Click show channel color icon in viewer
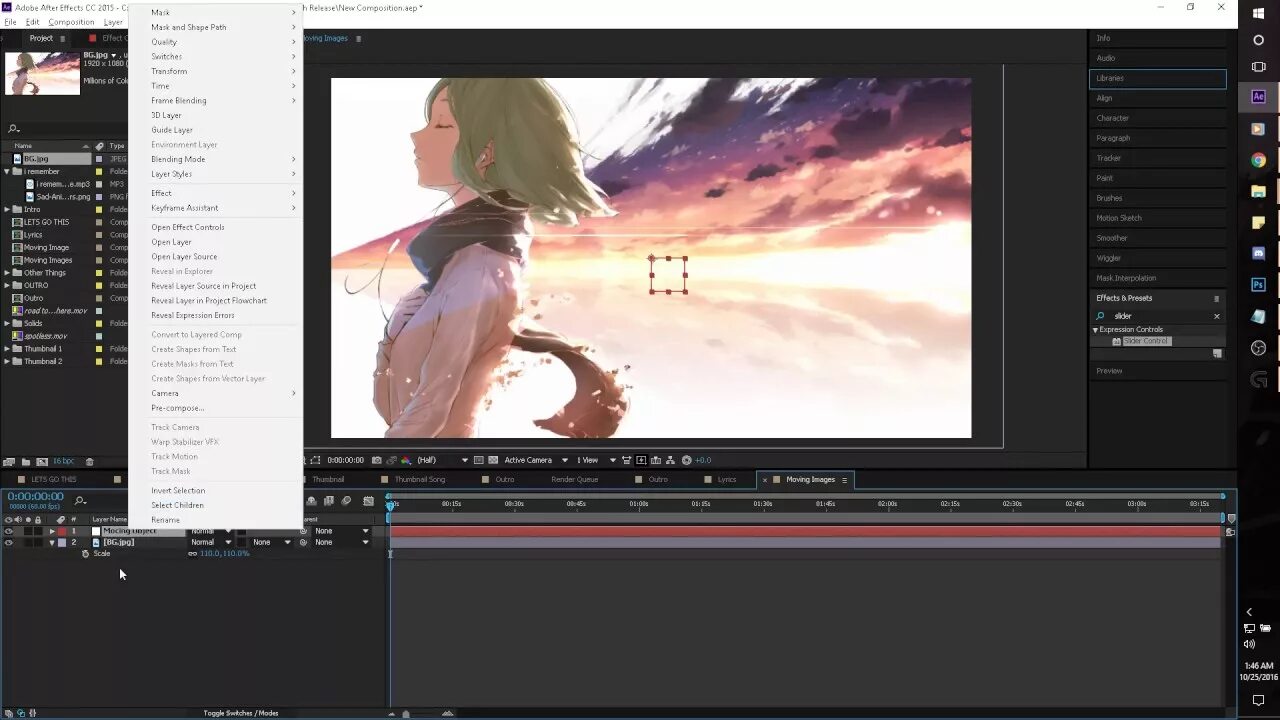The height and width of the screenshot is (720, 1280). [x=405, y=460]
